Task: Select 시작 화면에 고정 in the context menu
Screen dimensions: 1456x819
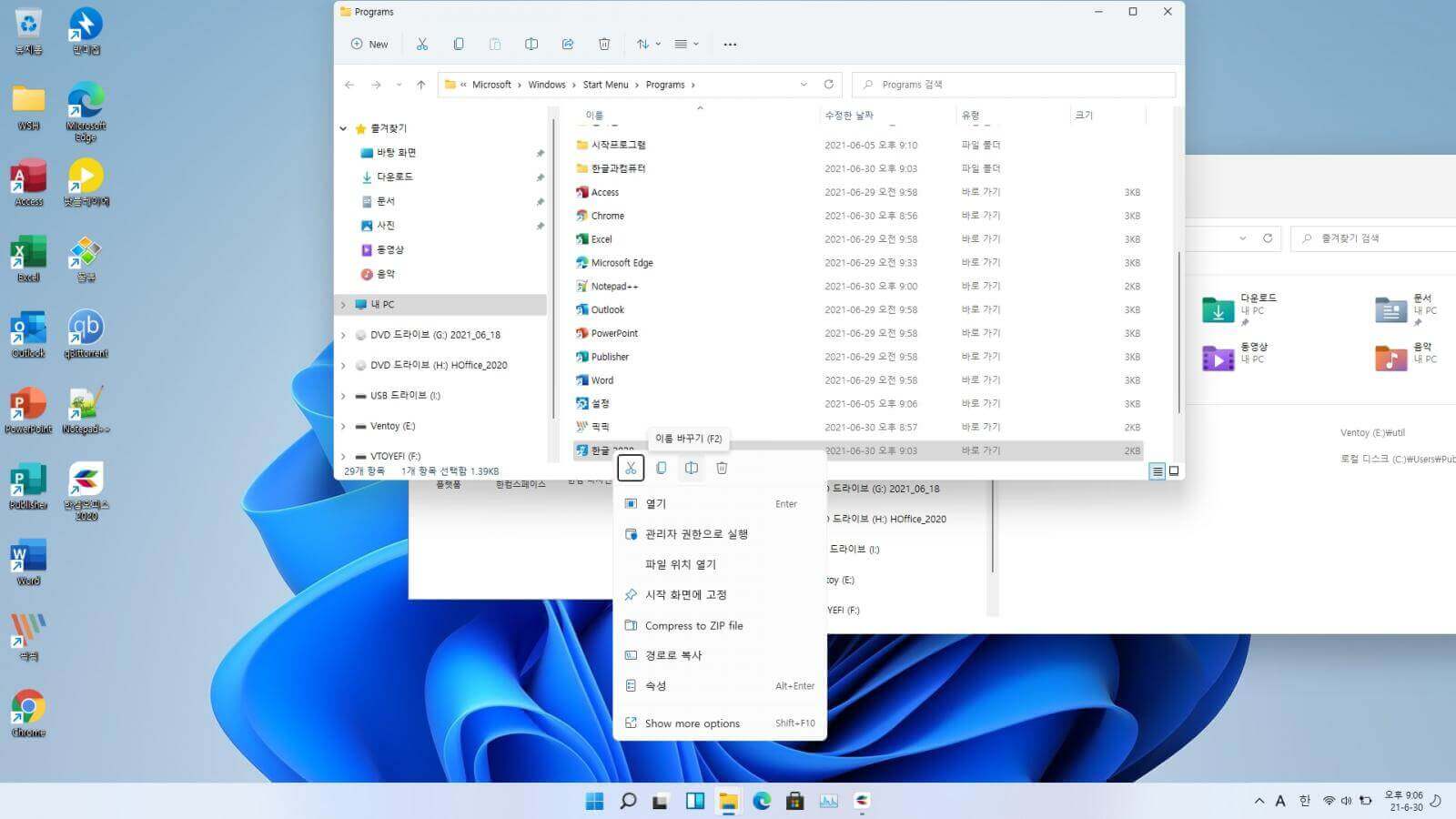Action: pyautogui.click(x=720, y=594)
